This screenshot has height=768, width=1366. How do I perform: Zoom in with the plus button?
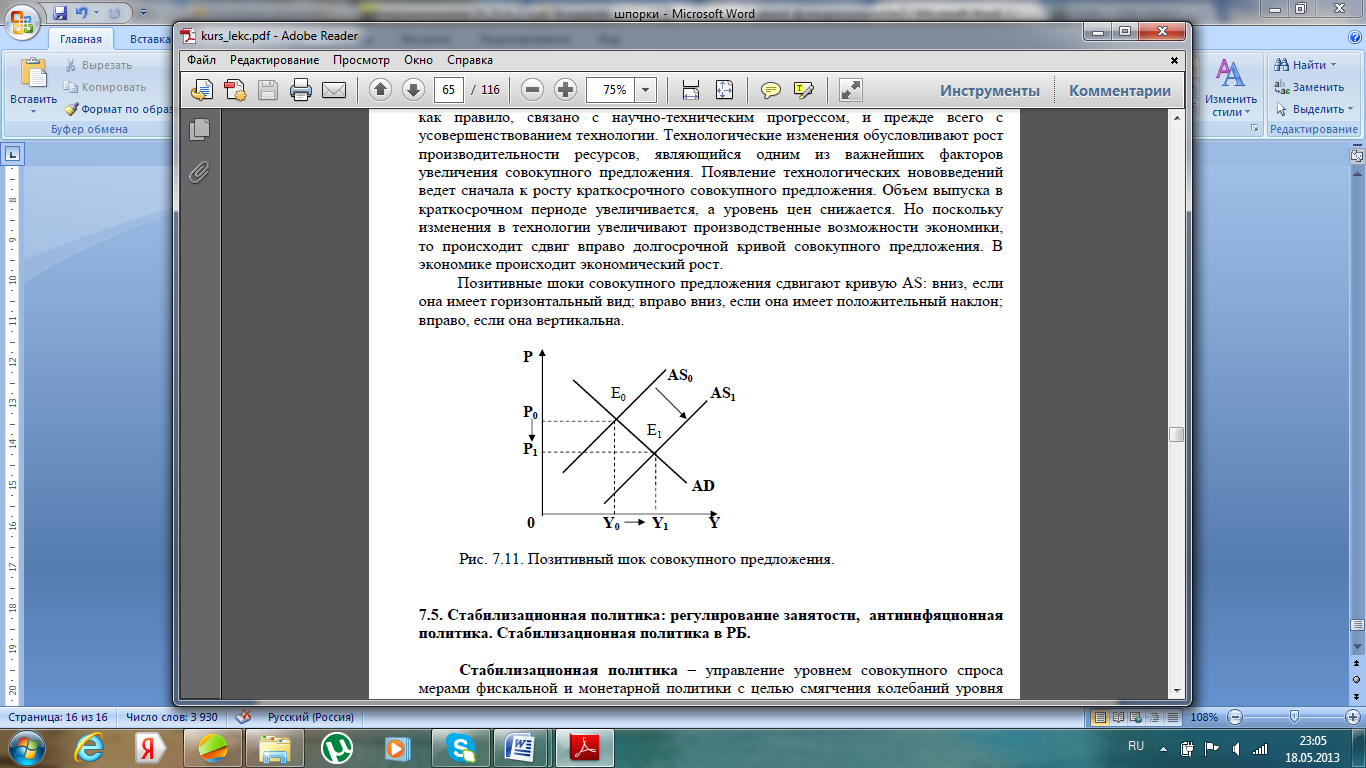(x=566, y=90)
